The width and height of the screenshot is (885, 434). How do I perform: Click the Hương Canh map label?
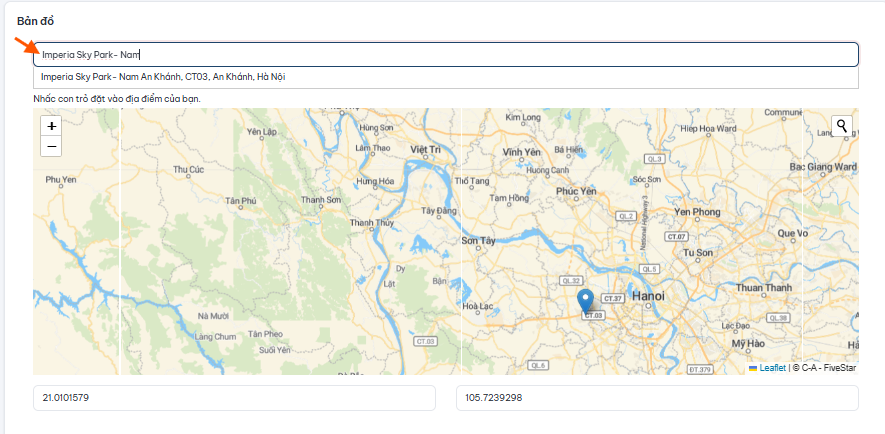click(547, 170)
